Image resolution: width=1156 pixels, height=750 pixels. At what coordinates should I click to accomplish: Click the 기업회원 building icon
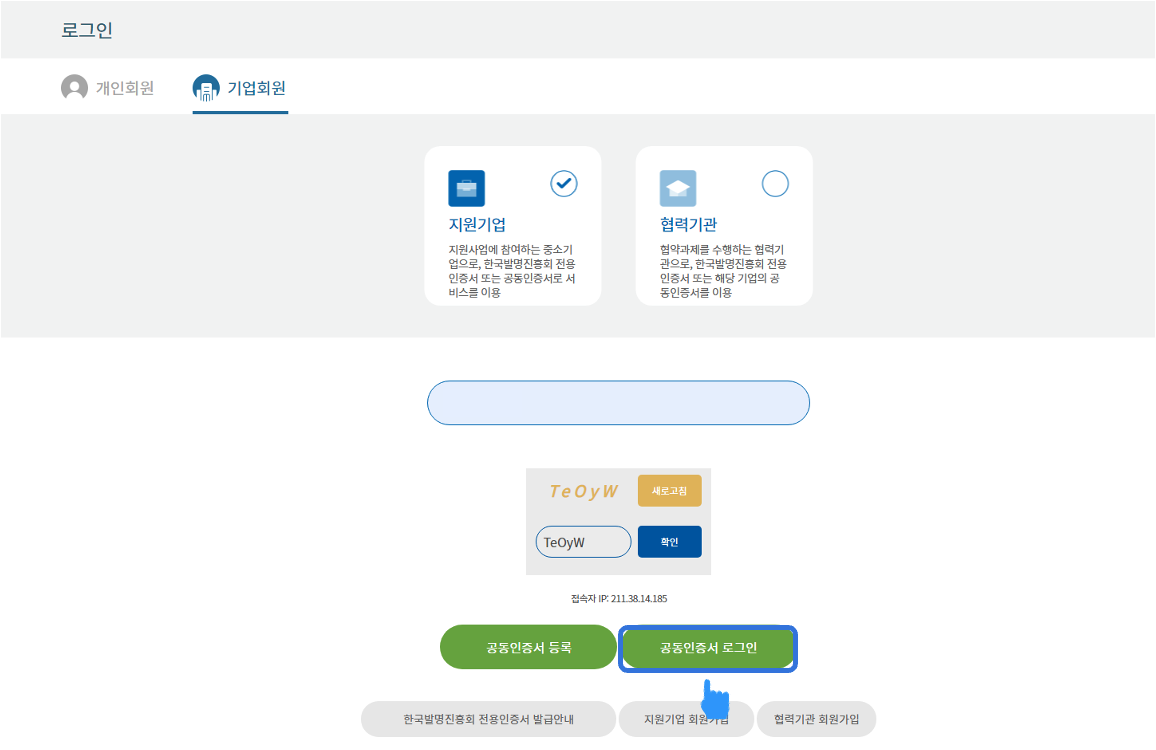coord(206,88)
